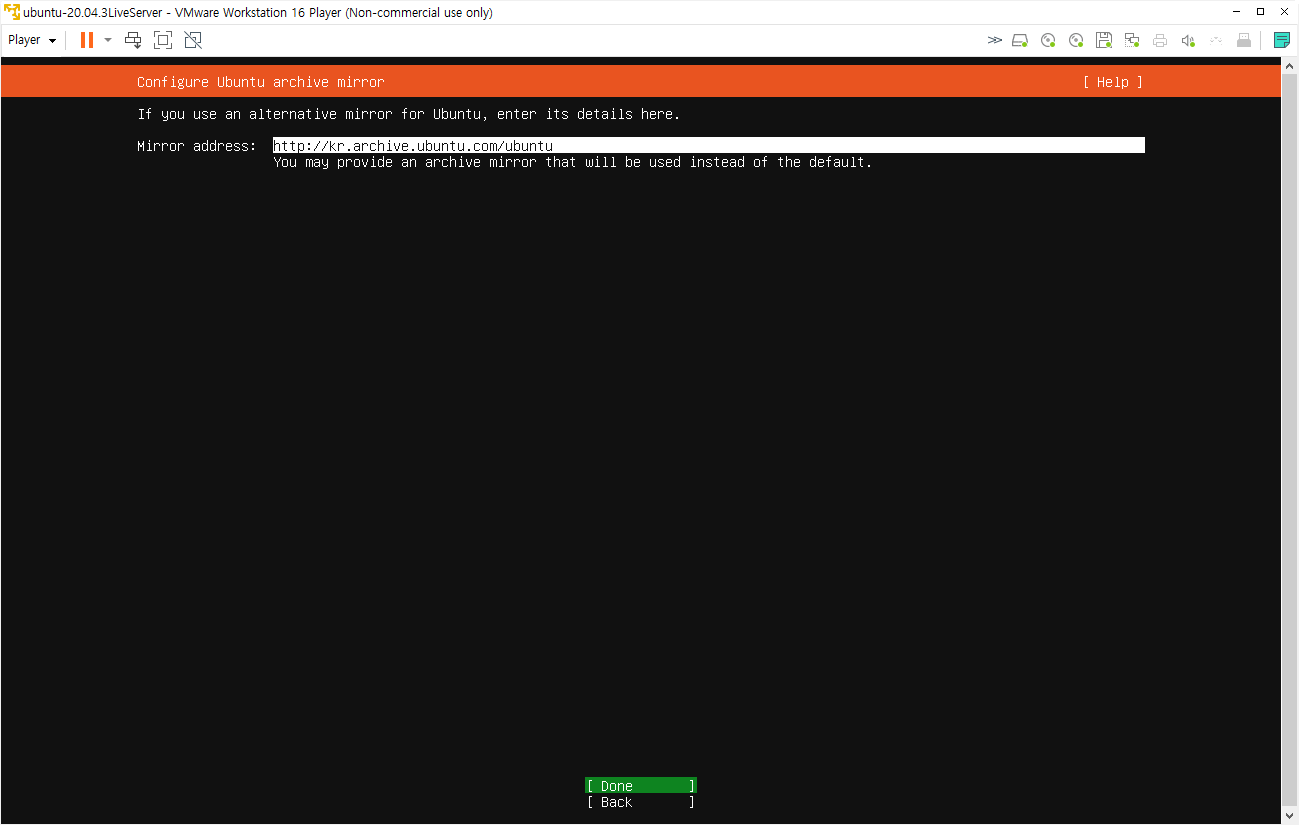Click the 'Mirror address:' label

tap(196, 146)
